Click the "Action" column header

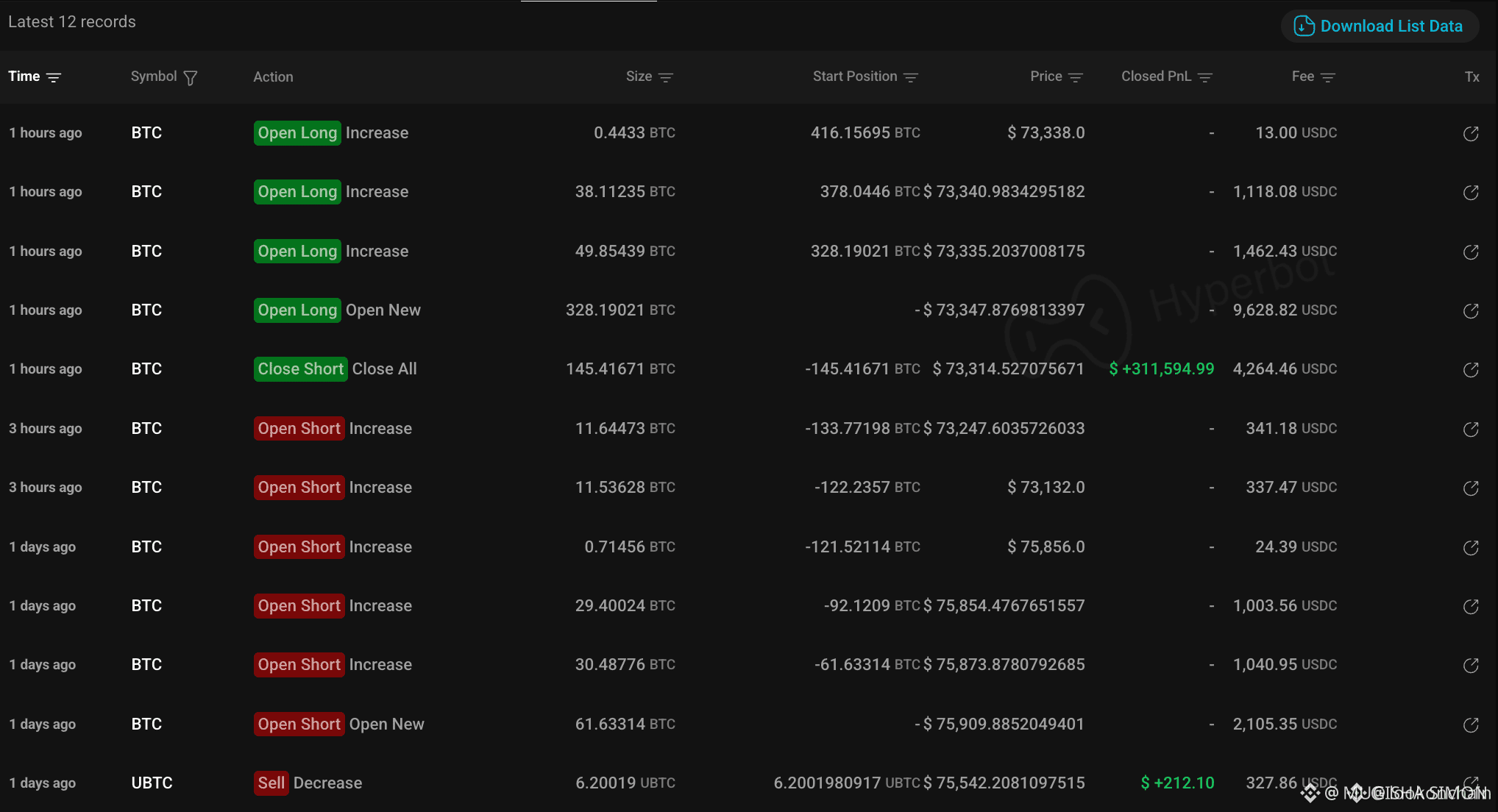click(x=273, y=76)
